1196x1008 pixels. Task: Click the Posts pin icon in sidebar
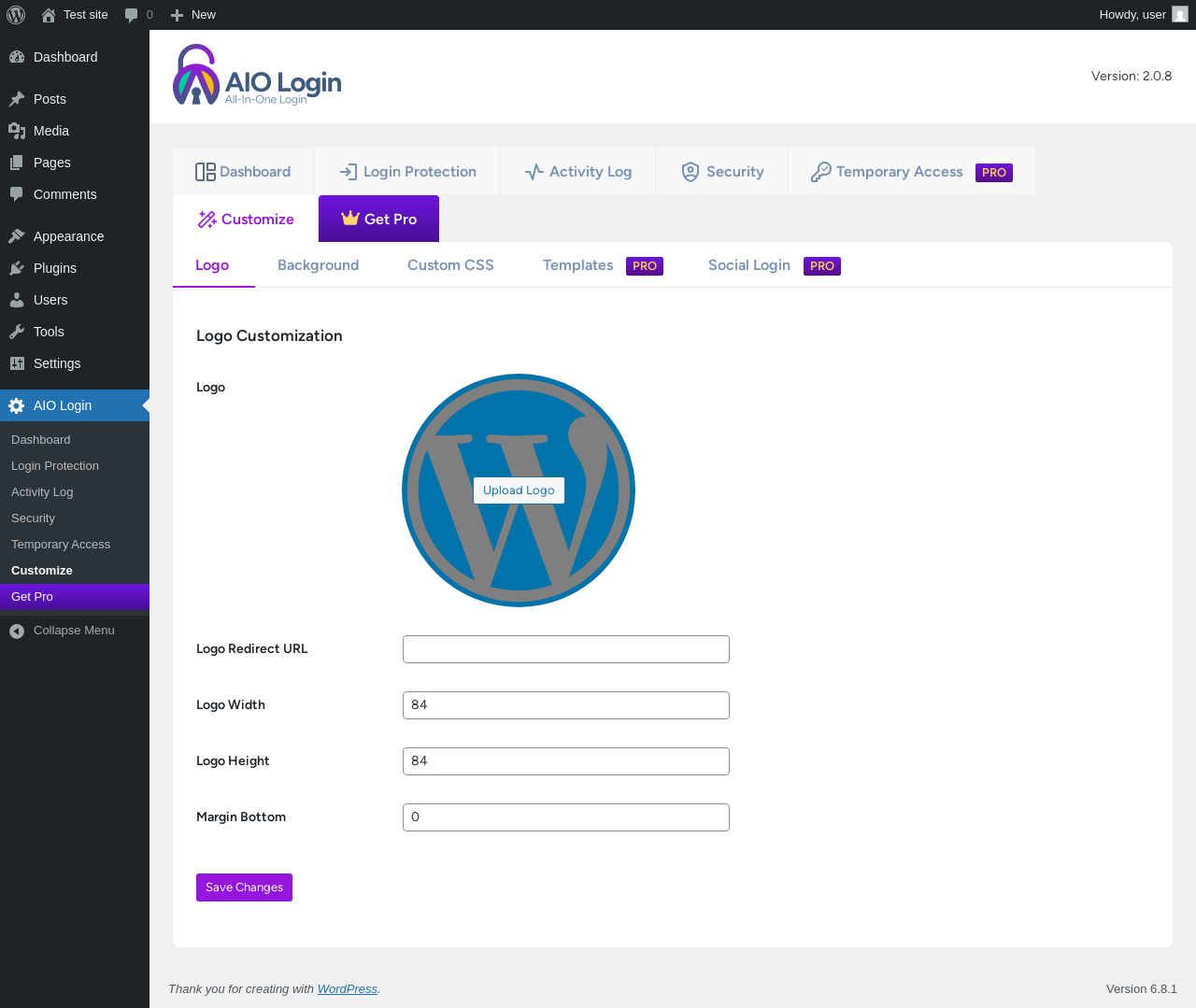[17, 99]
